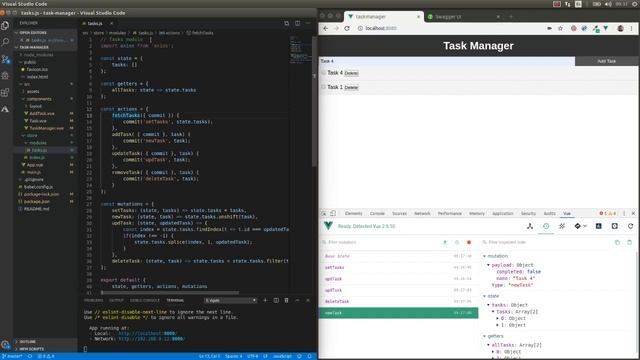640x360 pixels.
Task: Open the Source Control view
Action: click(x=5, y=59)
